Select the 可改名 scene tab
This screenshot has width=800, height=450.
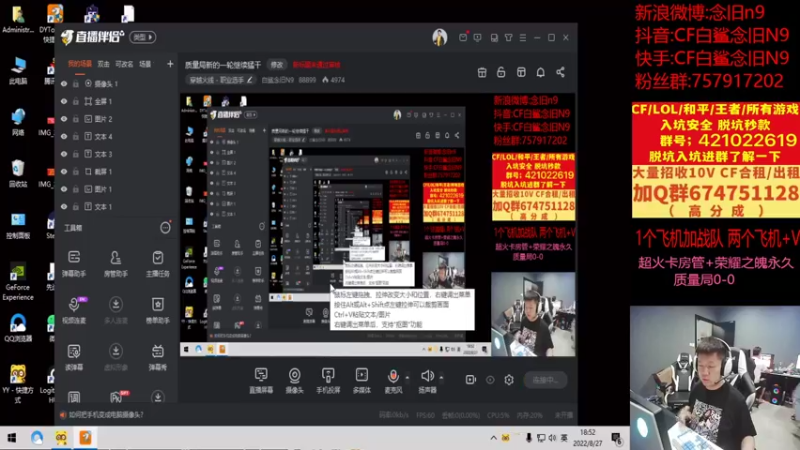[x=124, y=64]
